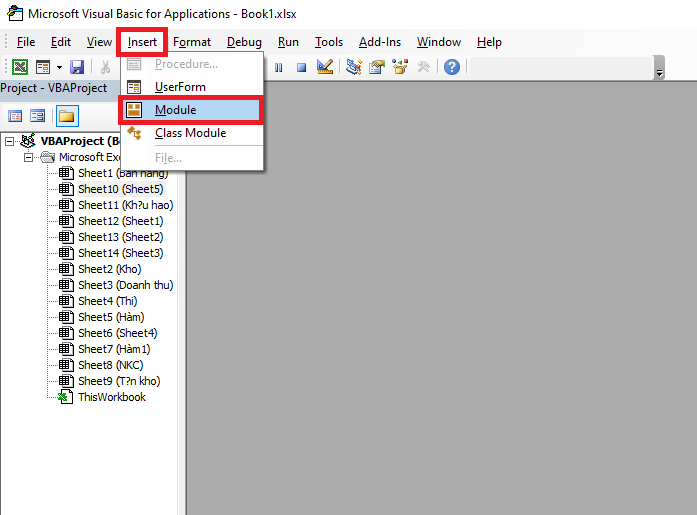Image resolution: width=697 pixels, height=515 pixels.
Task: Select Sheet10 (Sheet5) in project tree
Action: [121, 189]
